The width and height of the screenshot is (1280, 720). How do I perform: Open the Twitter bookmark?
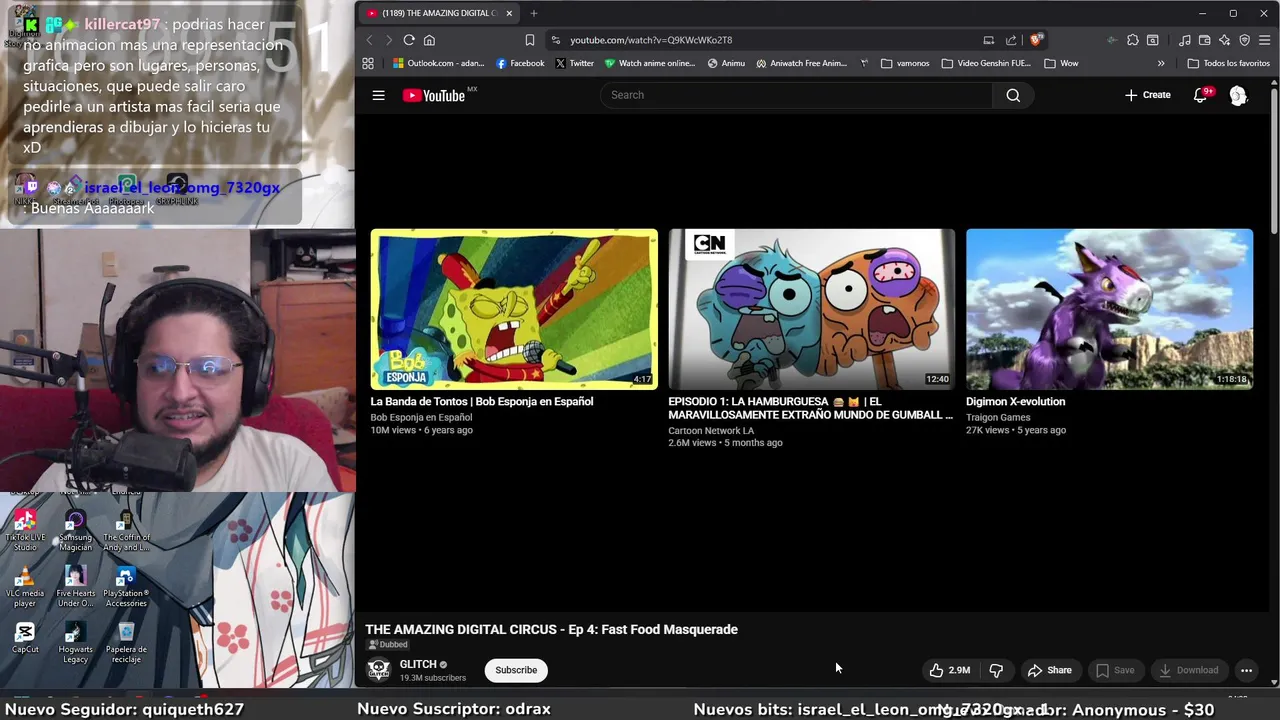pyautogui.click(x=575, y=63)
